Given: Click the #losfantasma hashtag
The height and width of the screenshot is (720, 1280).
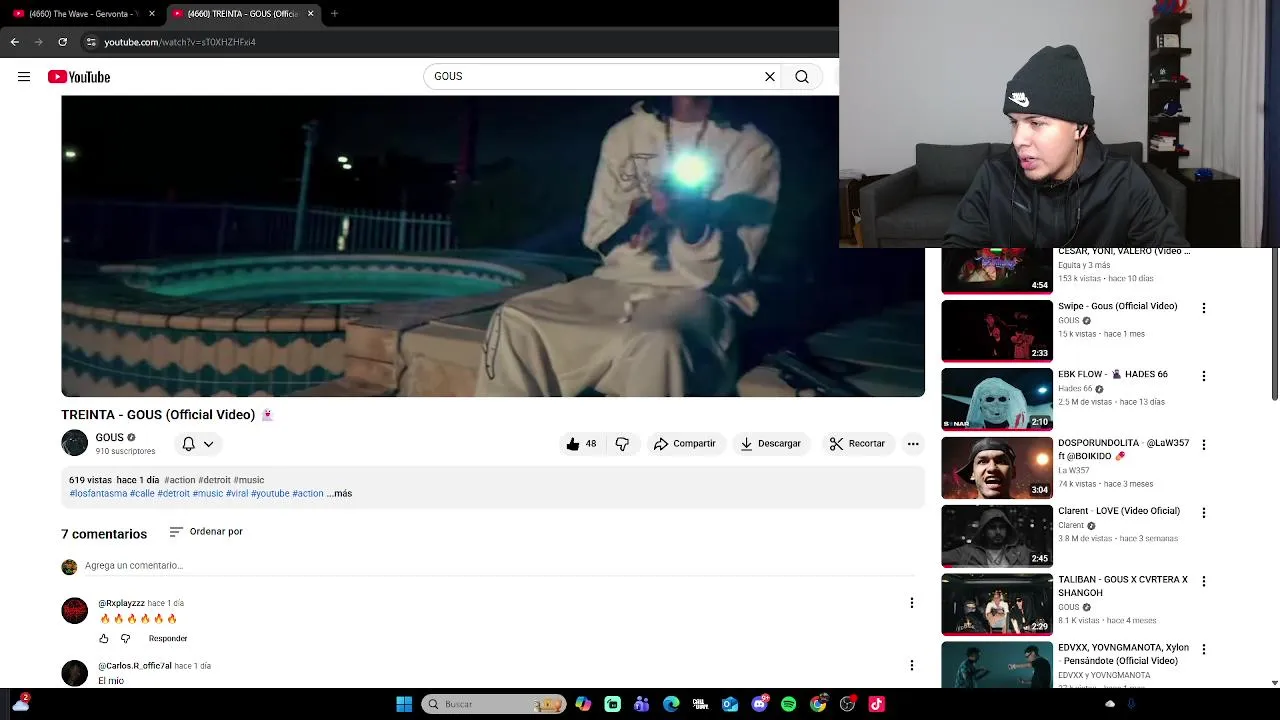Looking at the screenshot, I should (98, 493).
